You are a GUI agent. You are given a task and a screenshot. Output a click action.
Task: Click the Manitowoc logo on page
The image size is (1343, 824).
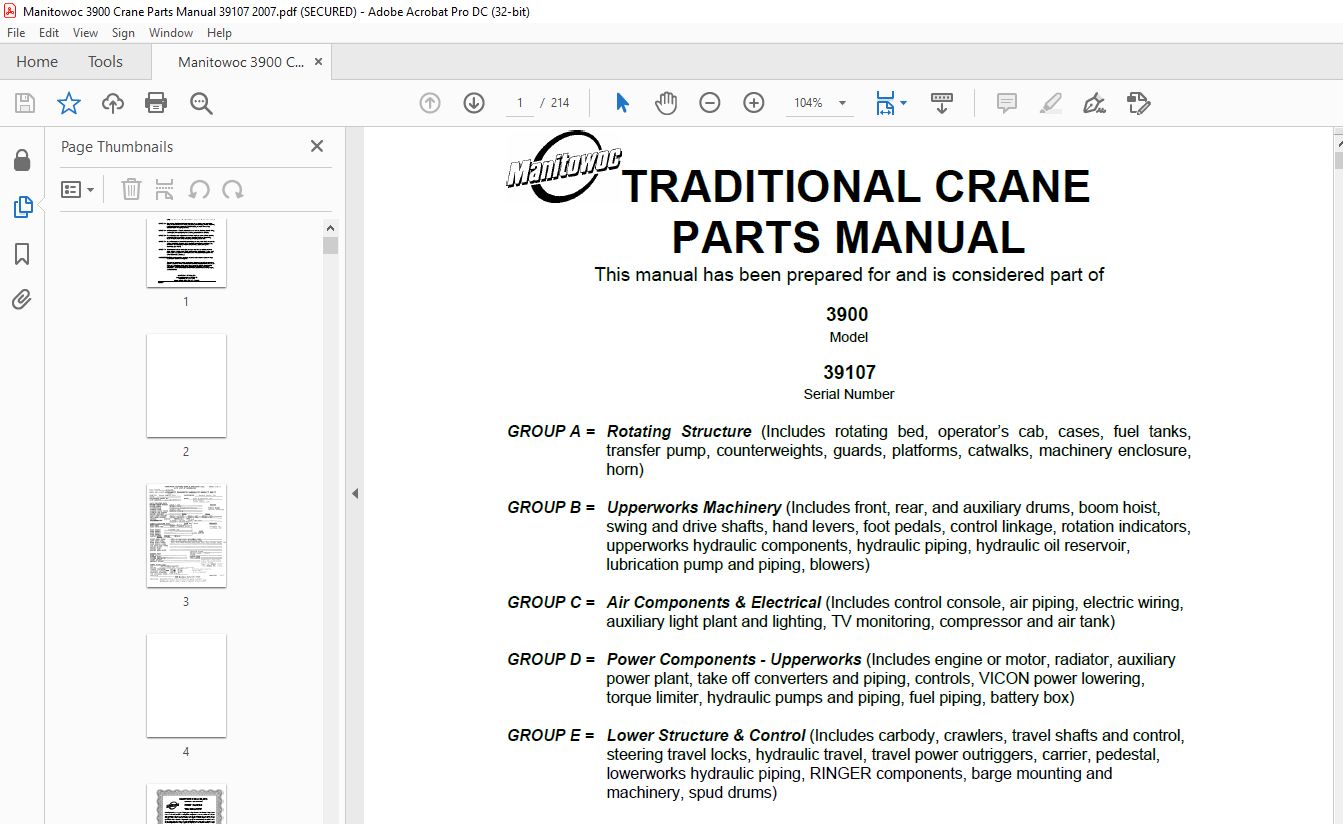(x=564, y=166)
